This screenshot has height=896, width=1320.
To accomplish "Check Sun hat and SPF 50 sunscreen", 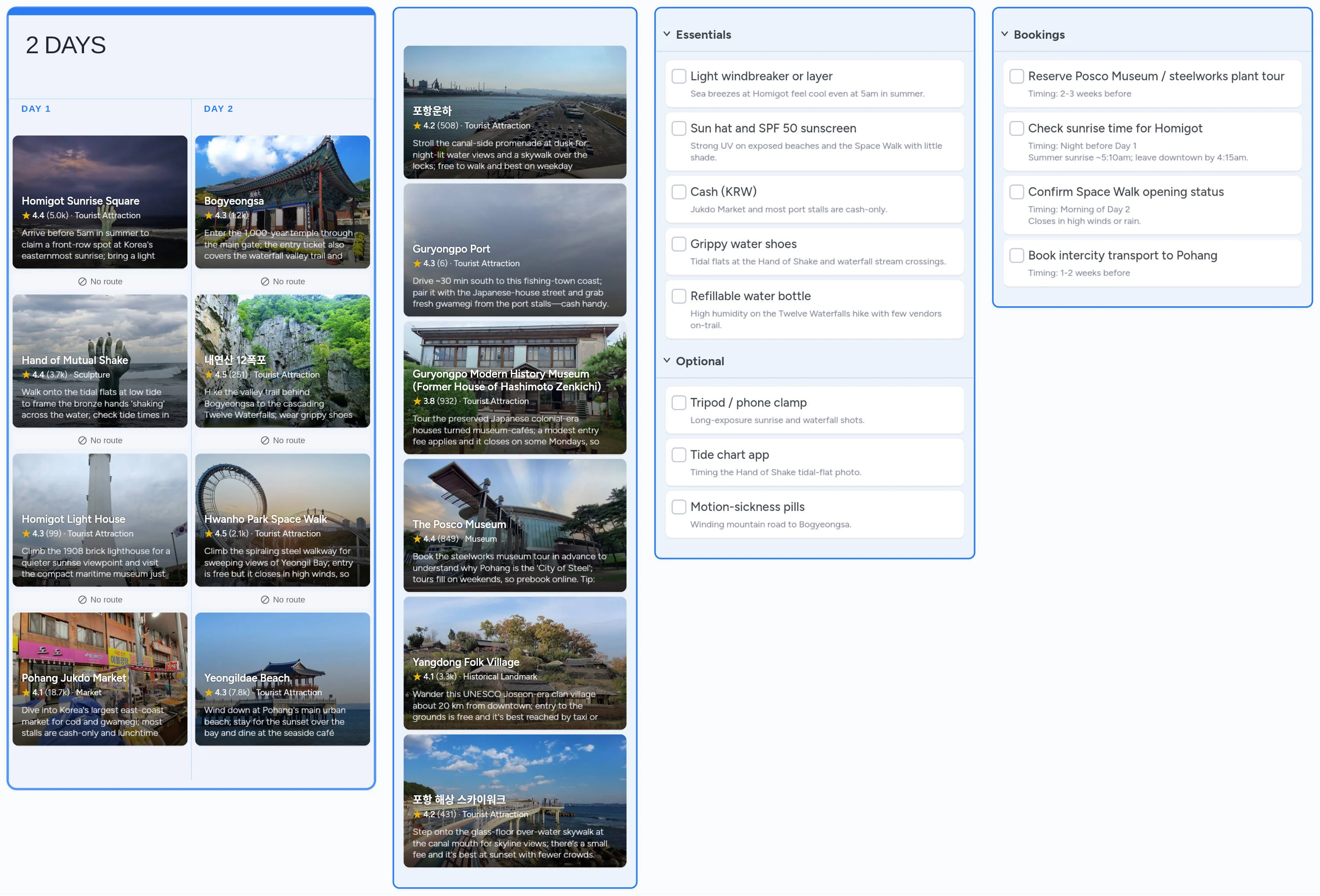I will [x=679, y=129].
